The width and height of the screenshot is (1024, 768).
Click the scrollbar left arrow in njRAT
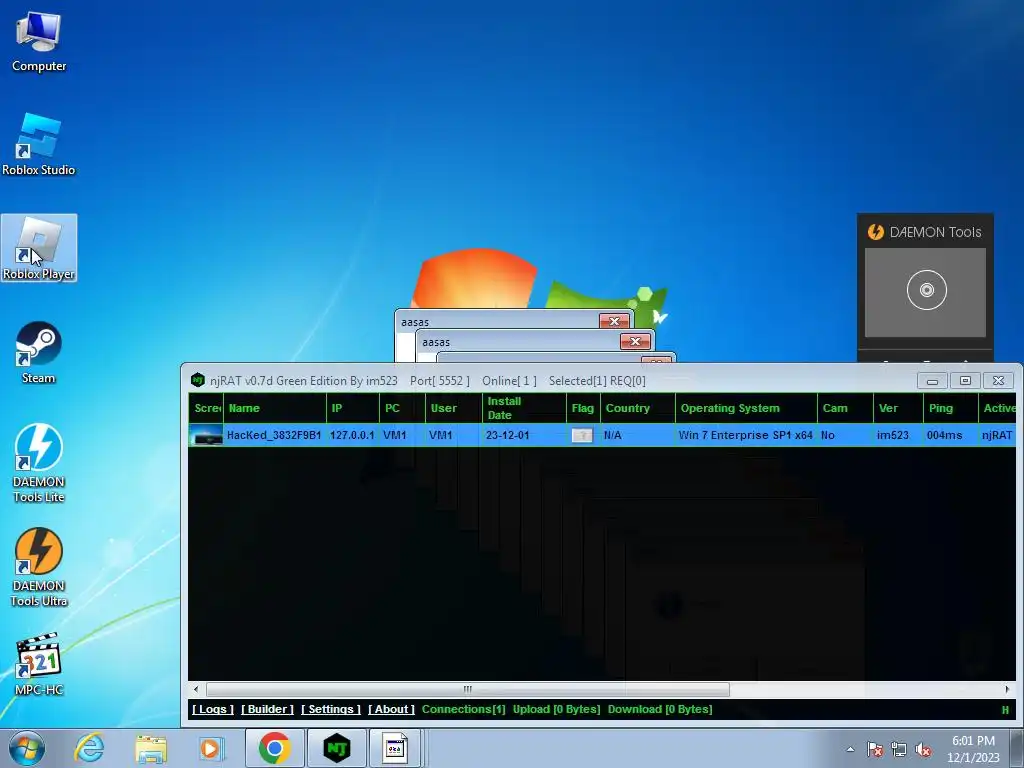tap(196, 689)
